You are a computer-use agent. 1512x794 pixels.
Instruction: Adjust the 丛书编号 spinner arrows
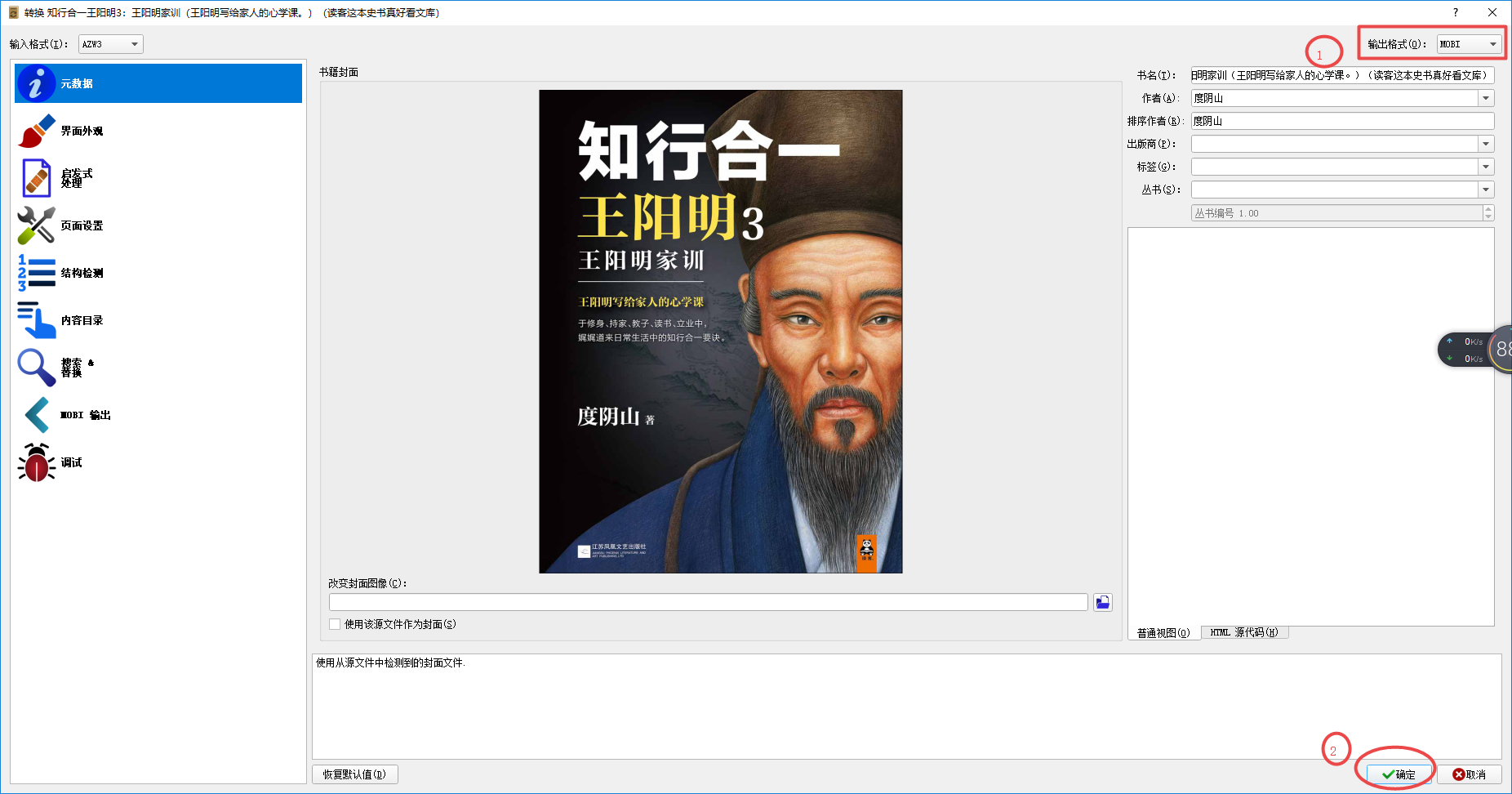(x=1488, y=213)
